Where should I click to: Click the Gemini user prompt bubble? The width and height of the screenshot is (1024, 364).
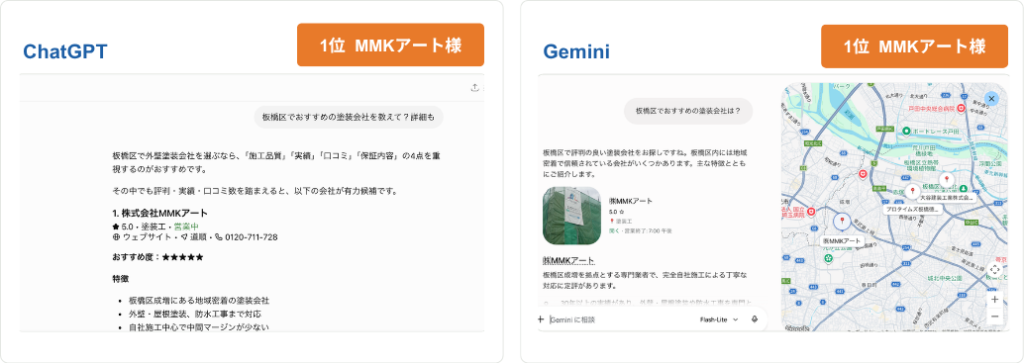pos(688,110)
